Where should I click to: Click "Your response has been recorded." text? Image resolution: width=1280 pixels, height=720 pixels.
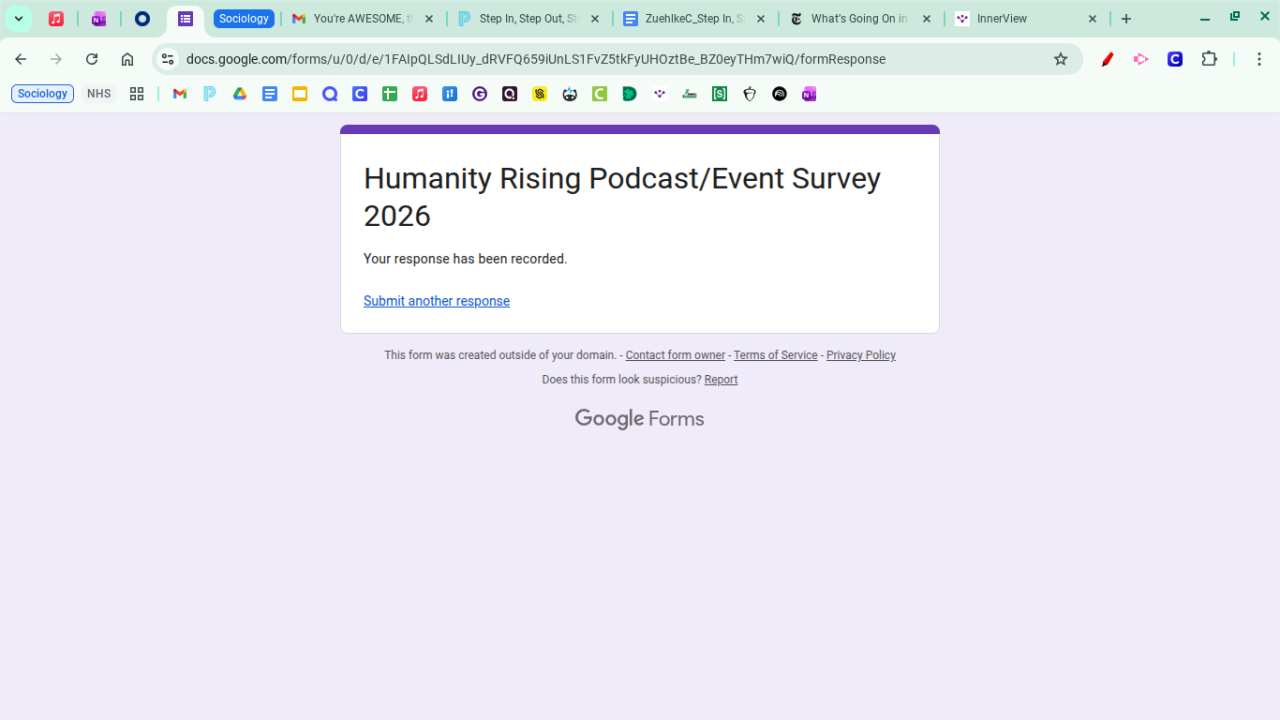coord(465,259)
